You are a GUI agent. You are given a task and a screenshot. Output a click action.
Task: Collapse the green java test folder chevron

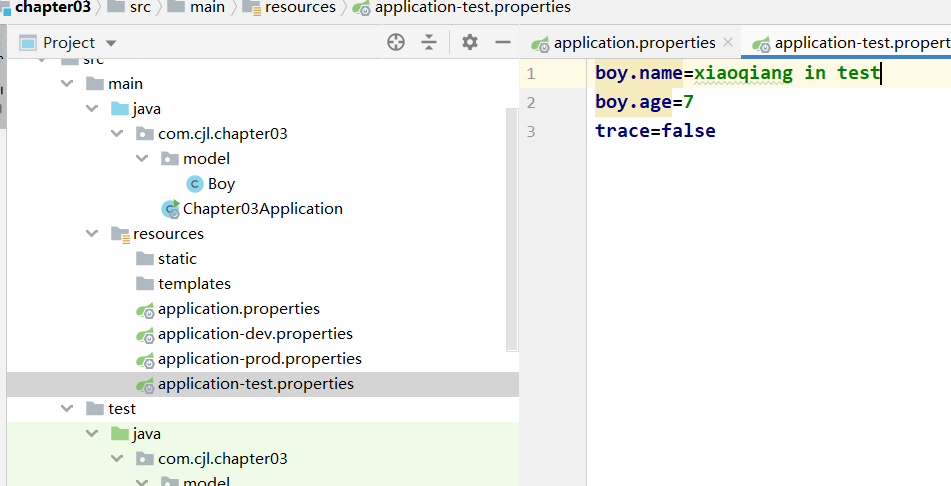(92, 434)
